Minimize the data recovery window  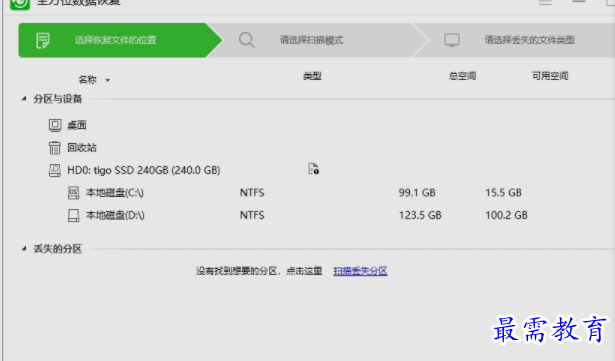[x=579, y=2]
